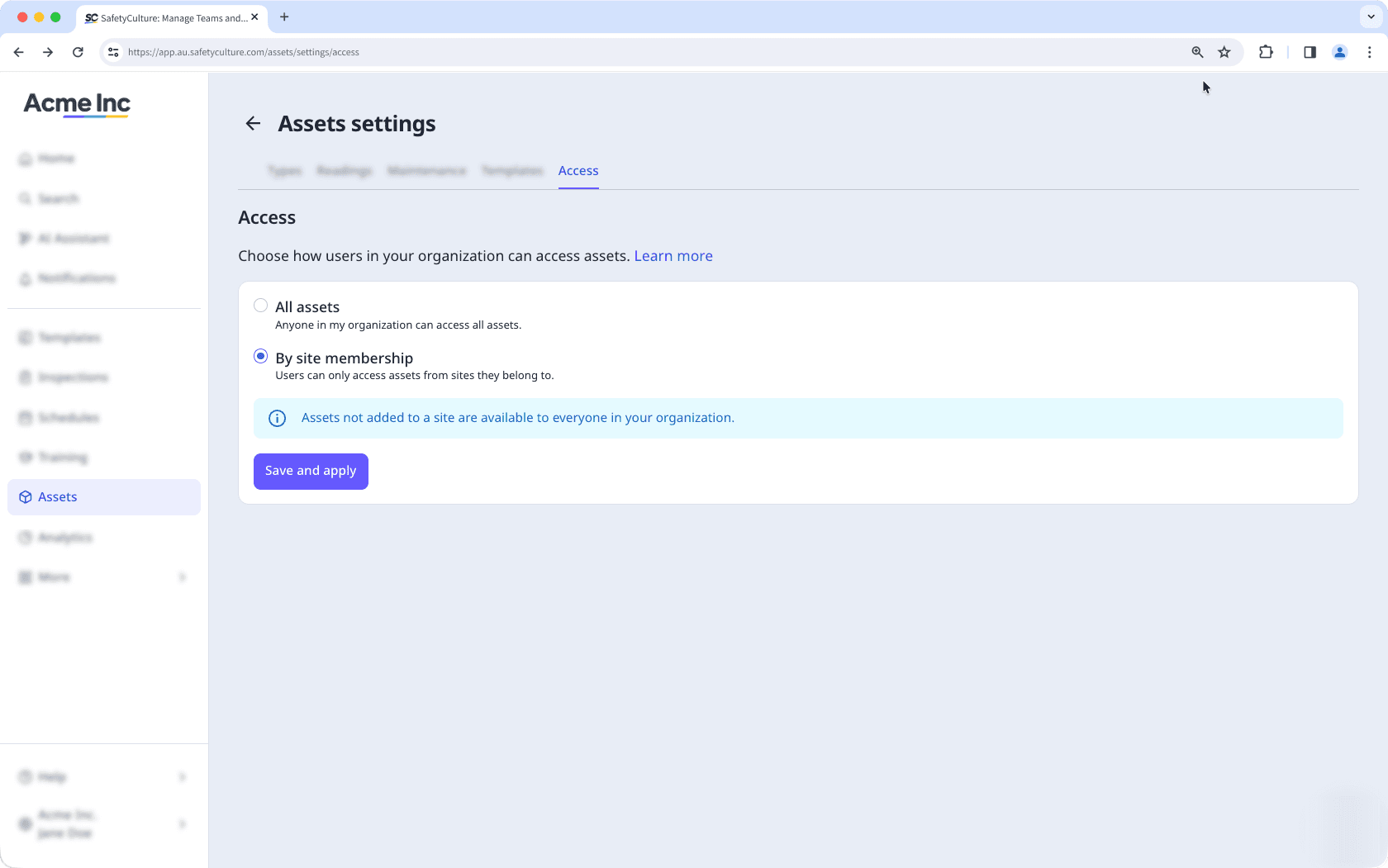Expand the Help section chevron
This screenshot has width=1388, height=868.
pos(182,776)
